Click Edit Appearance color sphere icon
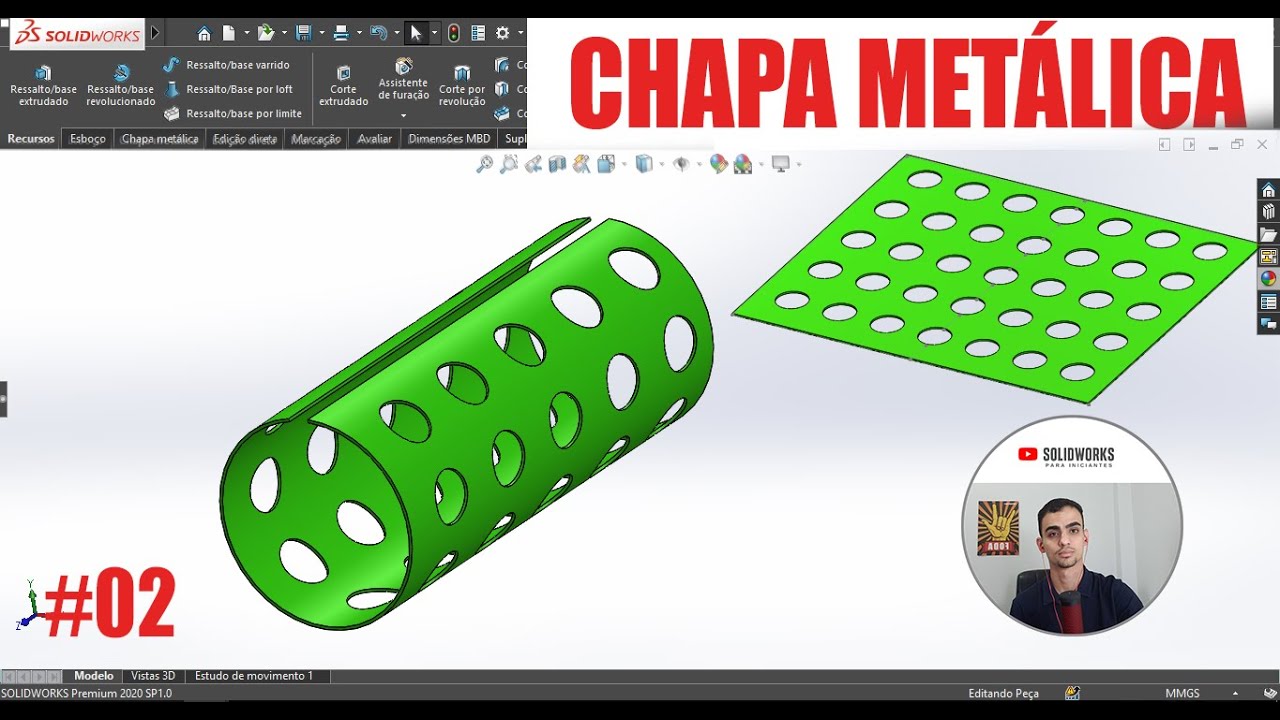Viewport: 1280px width, 720px height. pos(718,164)
